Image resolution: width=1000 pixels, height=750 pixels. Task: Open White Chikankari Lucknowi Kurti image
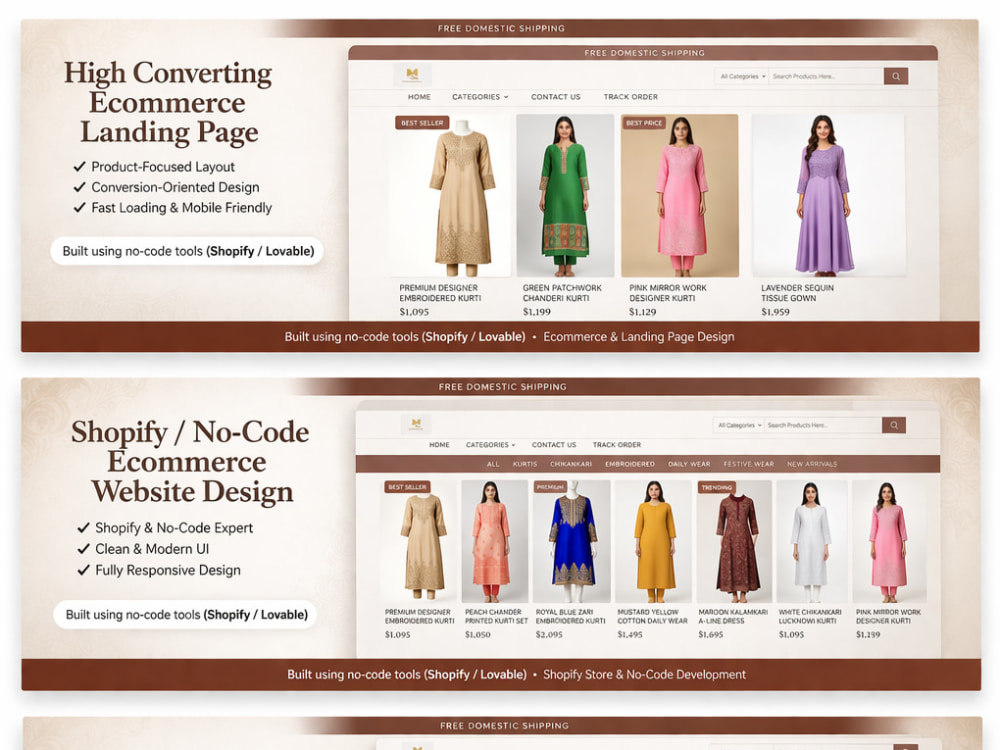[x=812, y=541]
